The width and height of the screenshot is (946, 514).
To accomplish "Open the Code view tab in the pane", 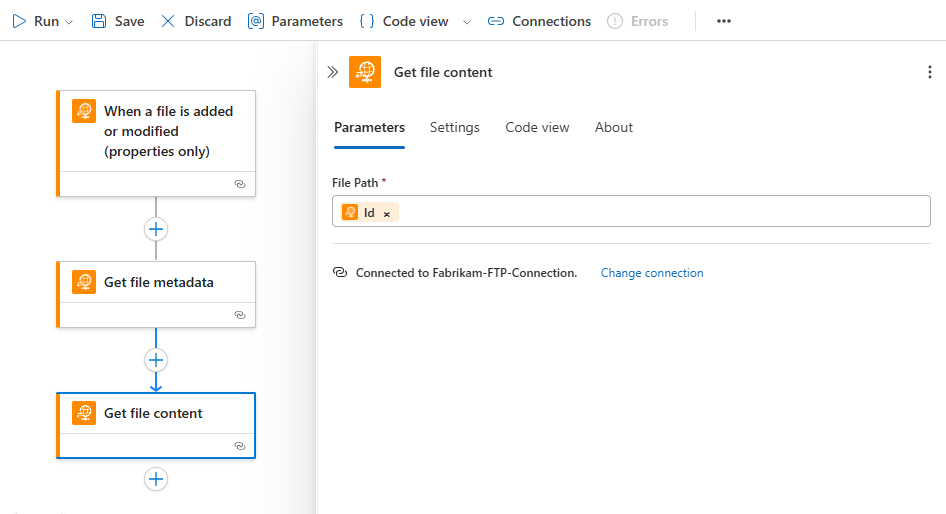I will click(x=537, y=127).
